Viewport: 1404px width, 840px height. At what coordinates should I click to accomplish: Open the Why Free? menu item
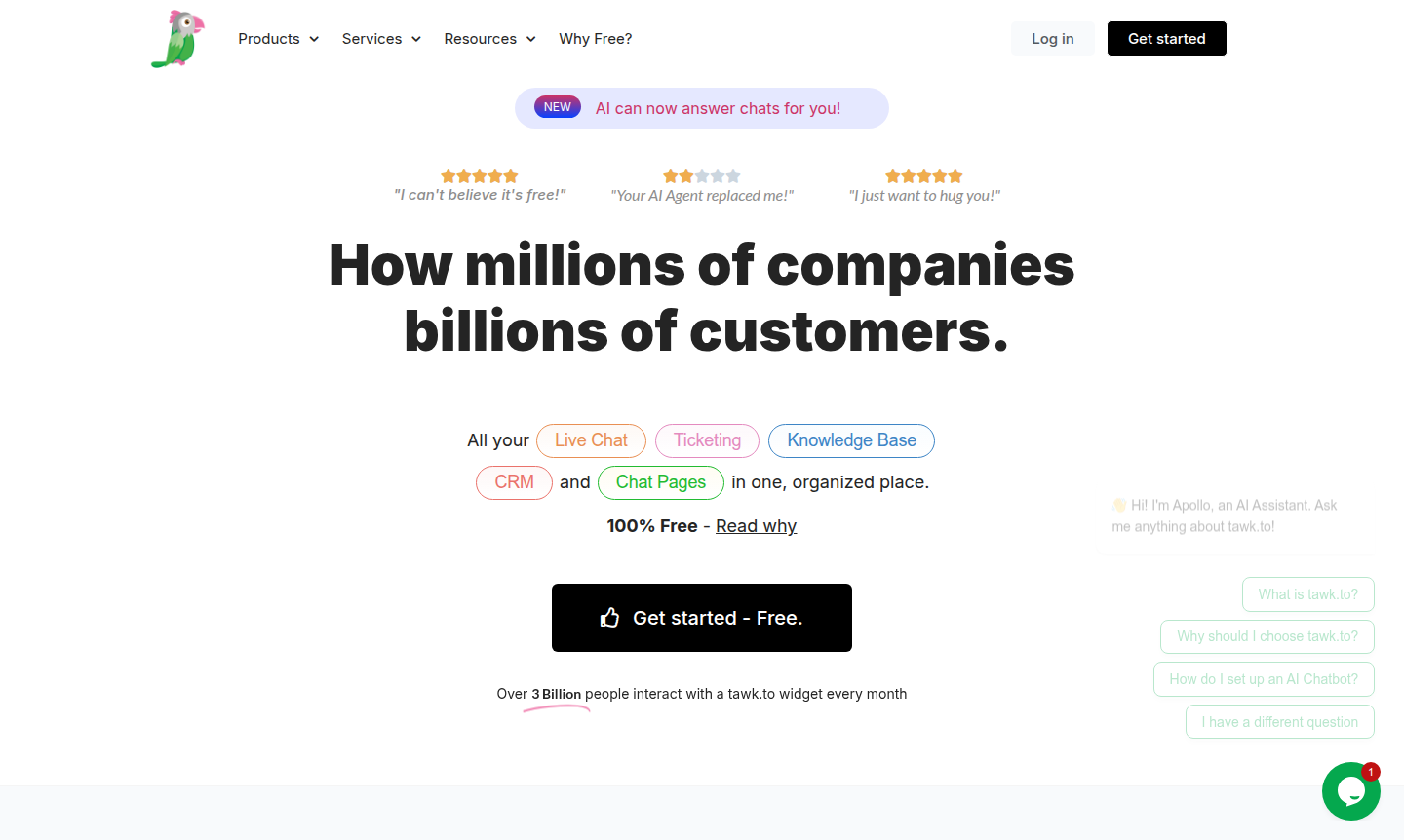click(596, 39)
